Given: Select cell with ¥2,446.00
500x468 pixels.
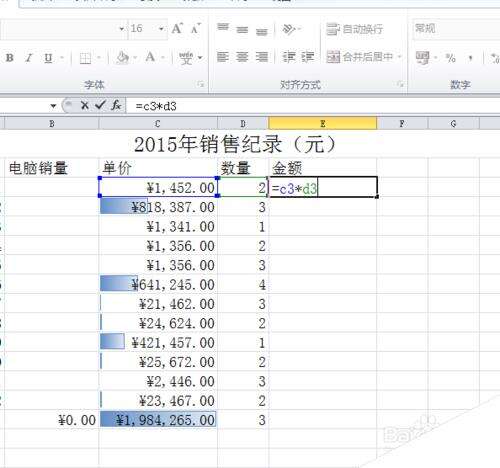Looking at the screenshot, I should pos(158,381).
